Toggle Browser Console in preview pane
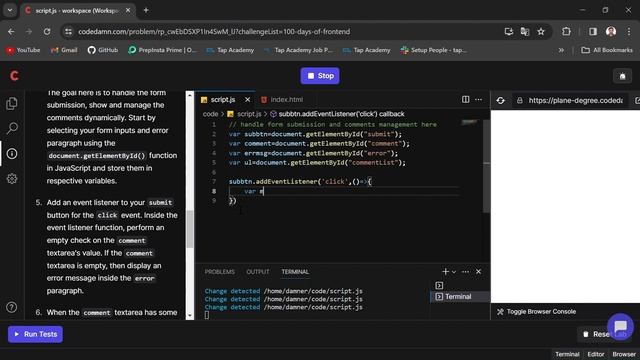Viewport: 640px width, 360px height. (536, 311)
